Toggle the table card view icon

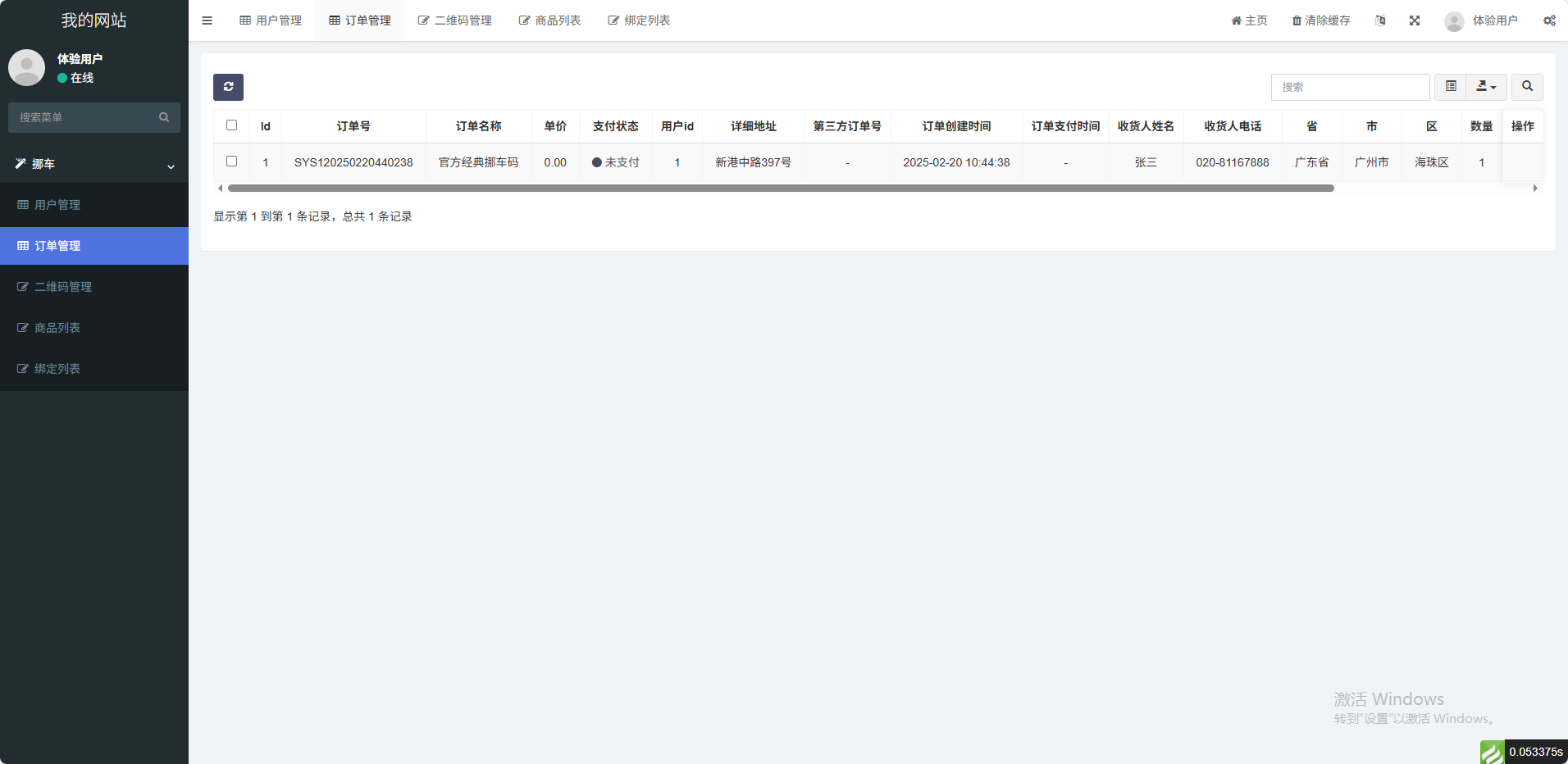pyautogui.click(x=1451, y=87)
